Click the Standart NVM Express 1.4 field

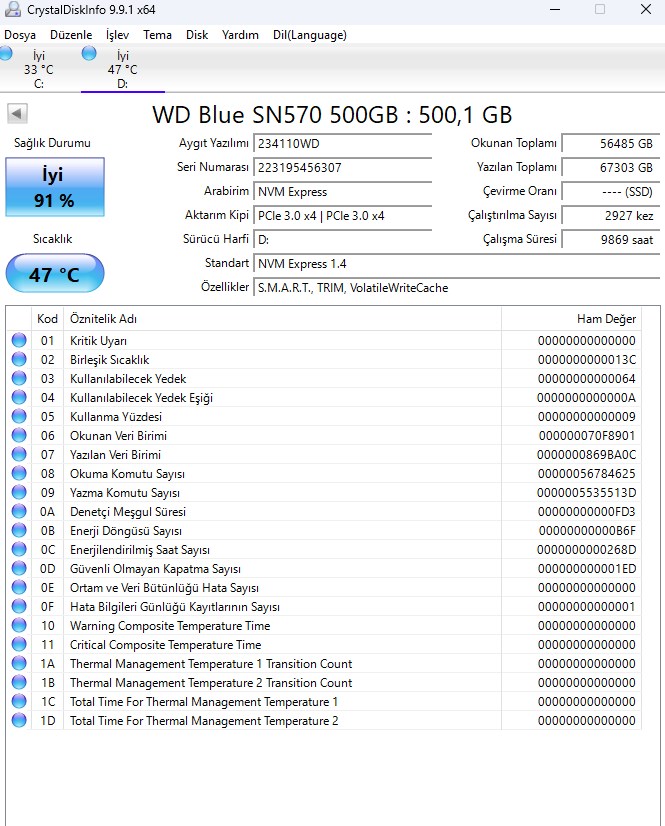coord(456,264)
